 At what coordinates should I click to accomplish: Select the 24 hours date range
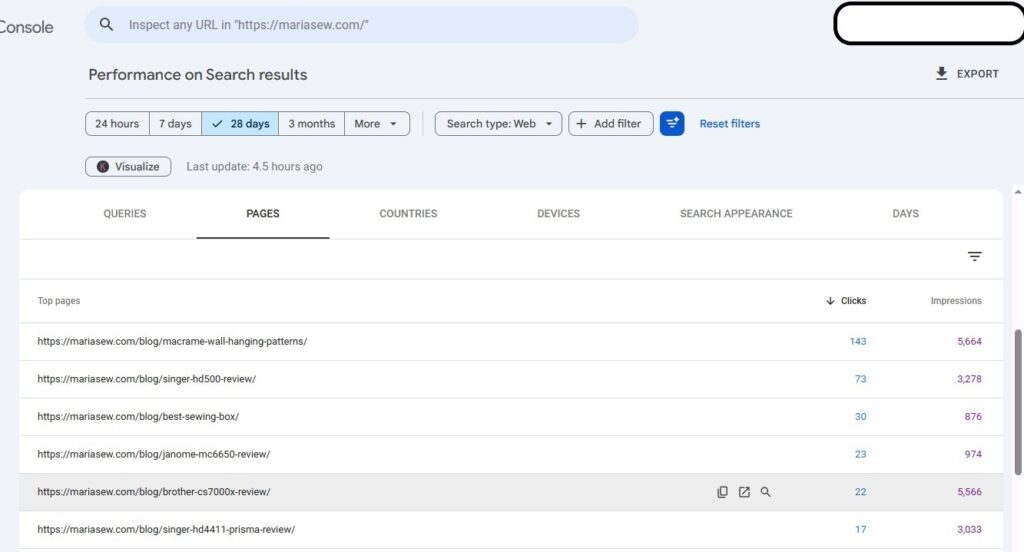(117, 123)
